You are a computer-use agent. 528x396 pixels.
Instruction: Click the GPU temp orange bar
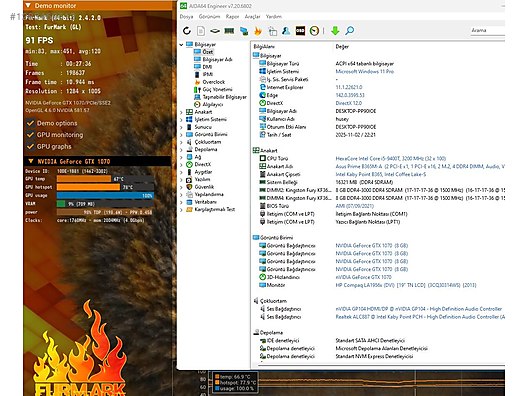[x=84, y=179]
